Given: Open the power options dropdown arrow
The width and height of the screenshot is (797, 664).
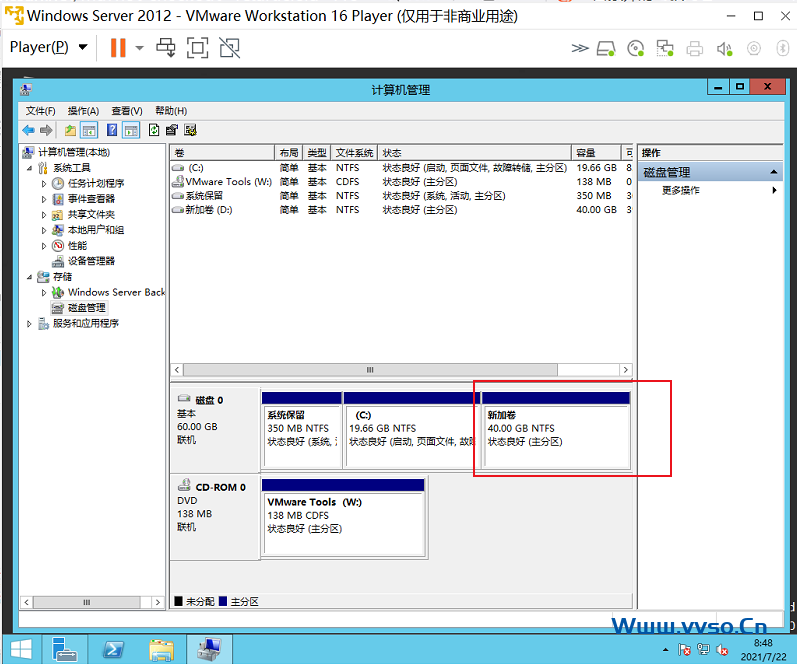Looking at the screenshot, I should click(x=139, y=48).
